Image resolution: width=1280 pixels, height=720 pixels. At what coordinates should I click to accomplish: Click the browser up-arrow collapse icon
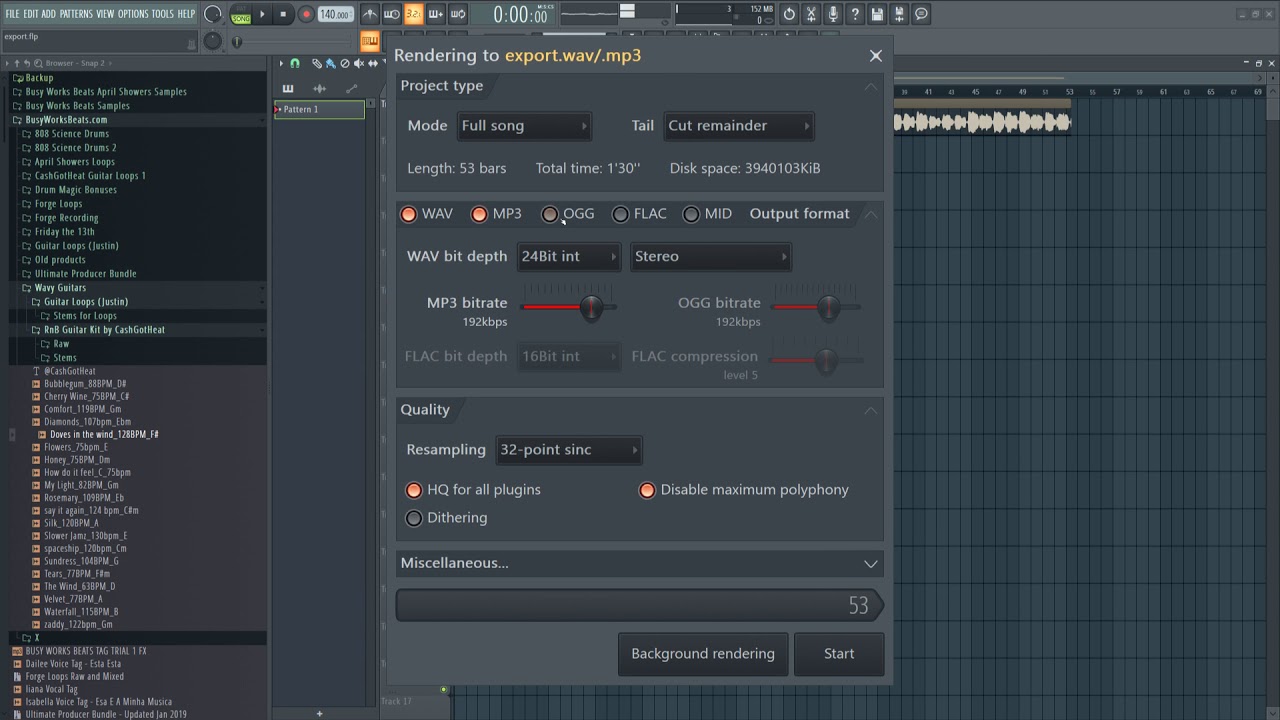tap(16, 63)
